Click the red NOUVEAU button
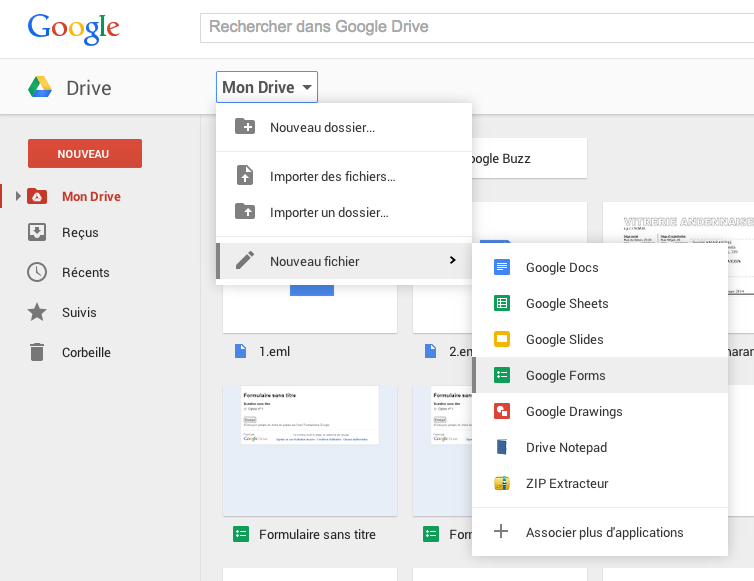The image size is (754, 581). (x=85, y=153)
